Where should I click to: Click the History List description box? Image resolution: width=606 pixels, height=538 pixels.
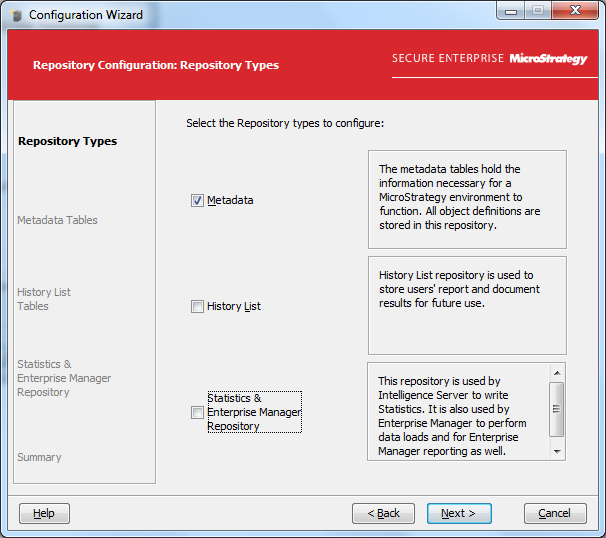466,305
